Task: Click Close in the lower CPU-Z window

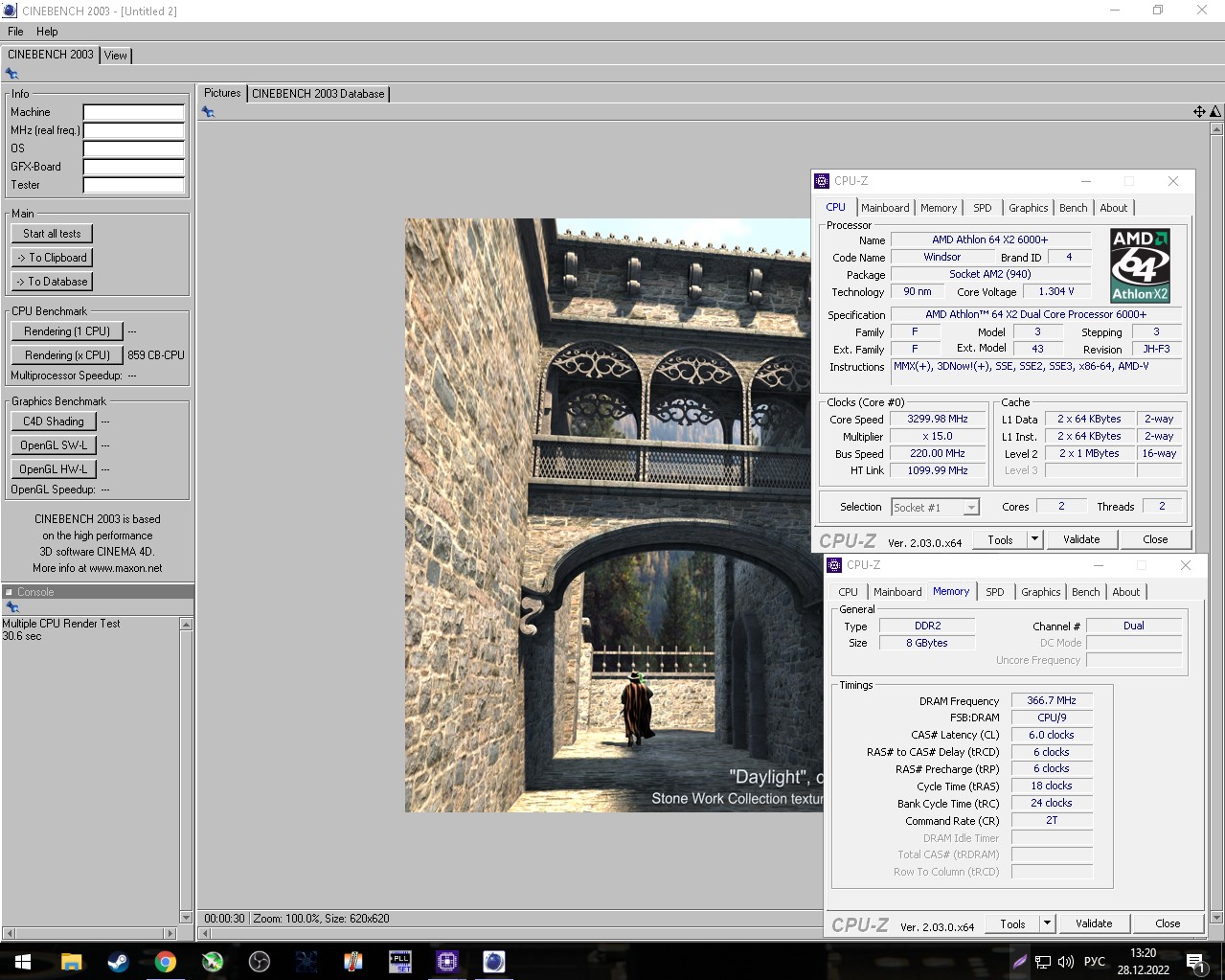Action: (x=1168, y=923)
